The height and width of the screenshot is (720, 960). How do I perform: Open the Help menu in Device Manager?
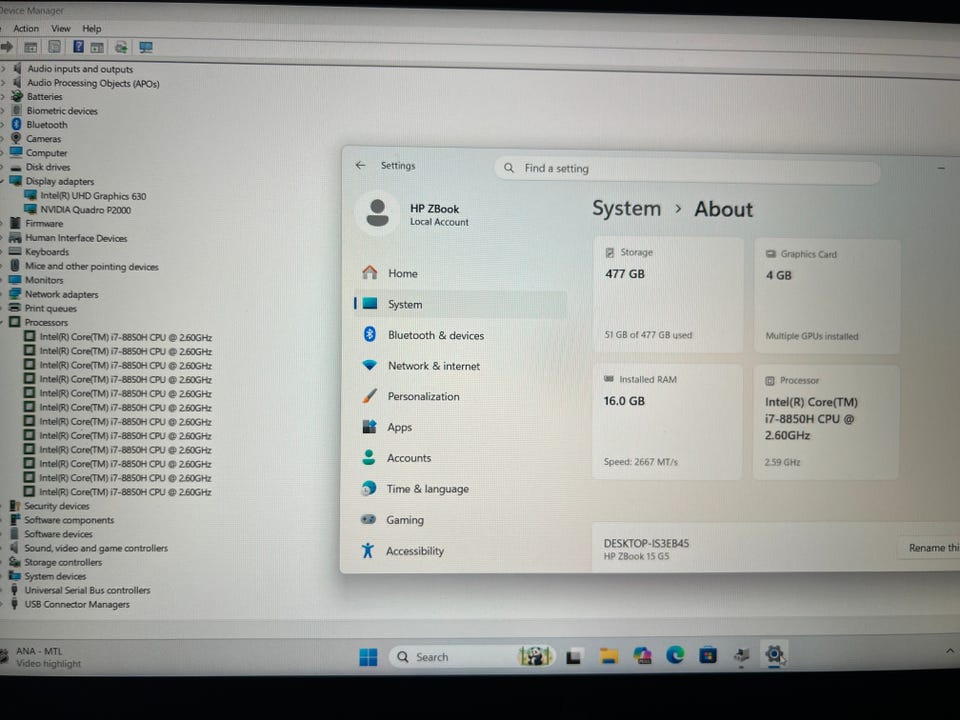92,28
